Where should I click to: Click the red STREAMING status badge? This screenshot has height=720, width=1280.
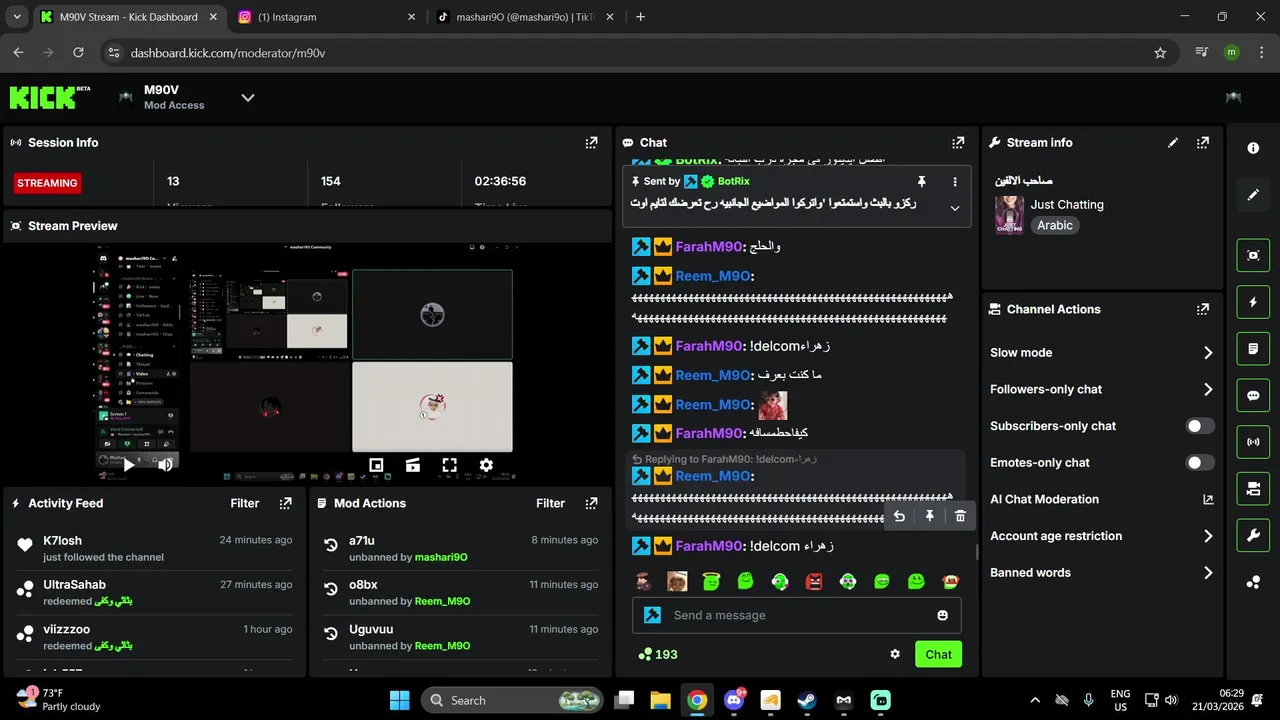pos(47,183)
